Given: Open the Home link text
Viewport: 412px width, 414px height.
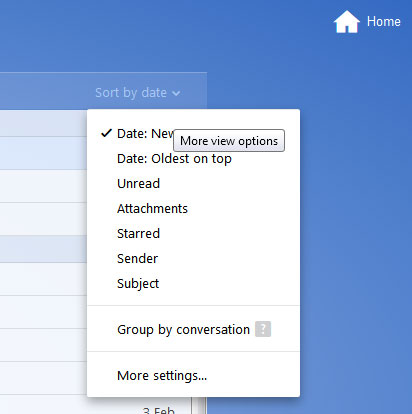Looking at the screenshot, I should (384, 22).
